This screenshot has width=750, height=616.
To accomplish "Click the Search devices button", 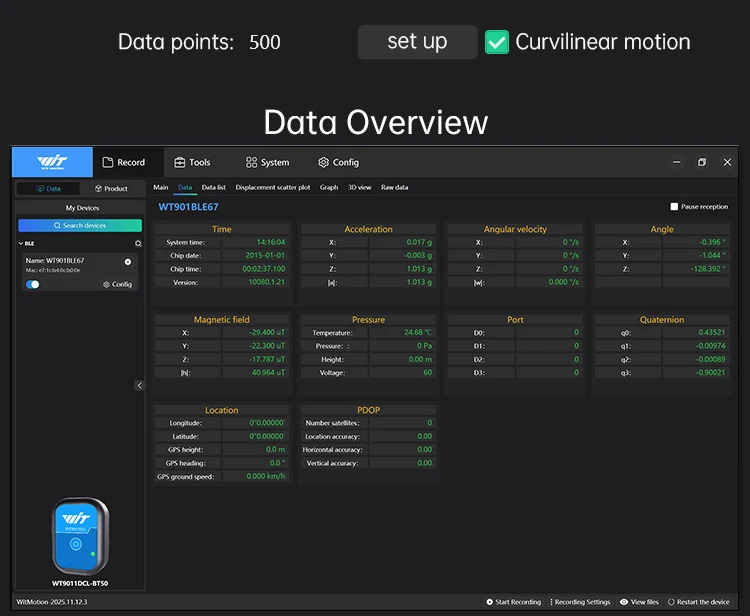I will pyautogui.click(x=80, y=225).
